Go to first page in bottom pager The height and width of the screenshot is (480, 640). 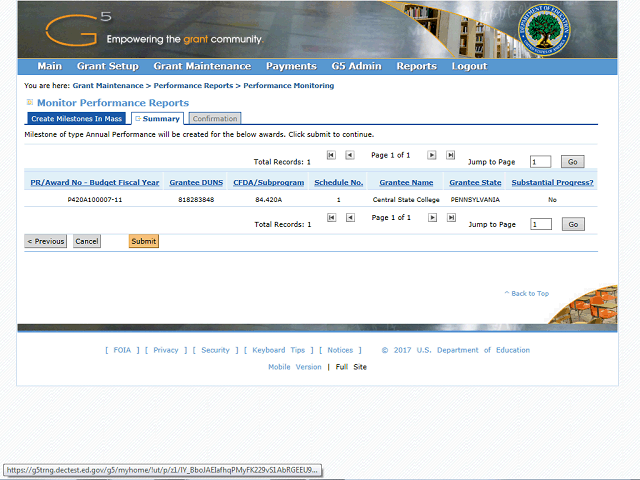[x=331, y=218]
